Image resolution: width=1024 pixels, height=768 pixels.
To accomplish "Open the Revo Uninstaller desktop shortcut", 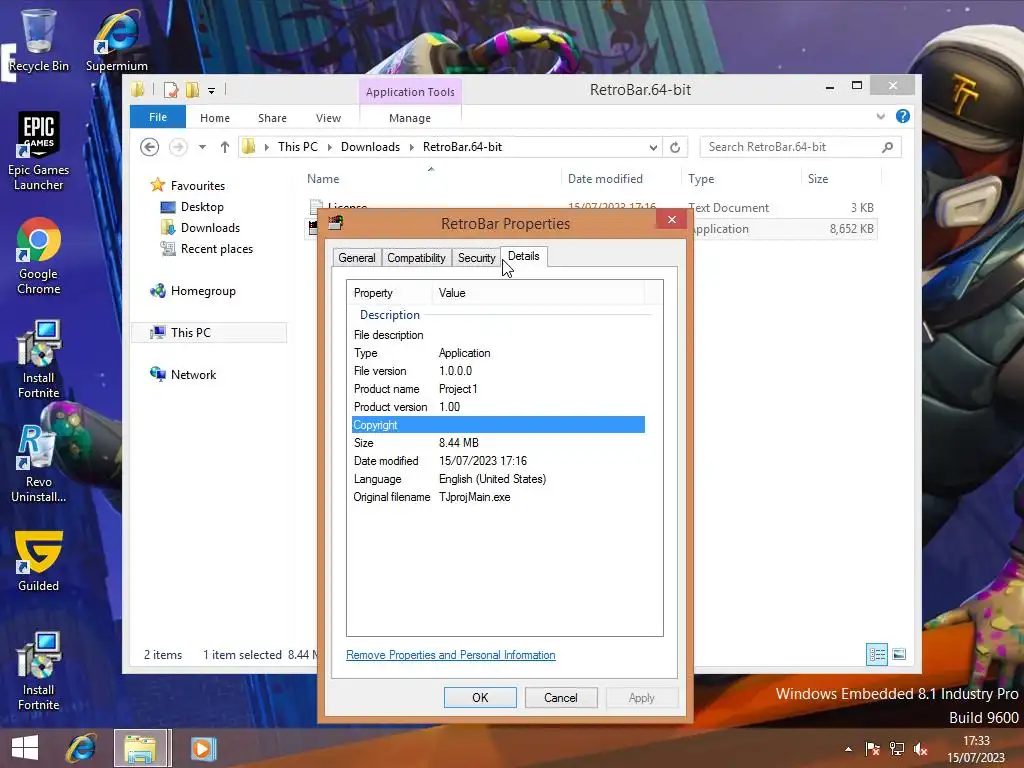I will [38, 464].
